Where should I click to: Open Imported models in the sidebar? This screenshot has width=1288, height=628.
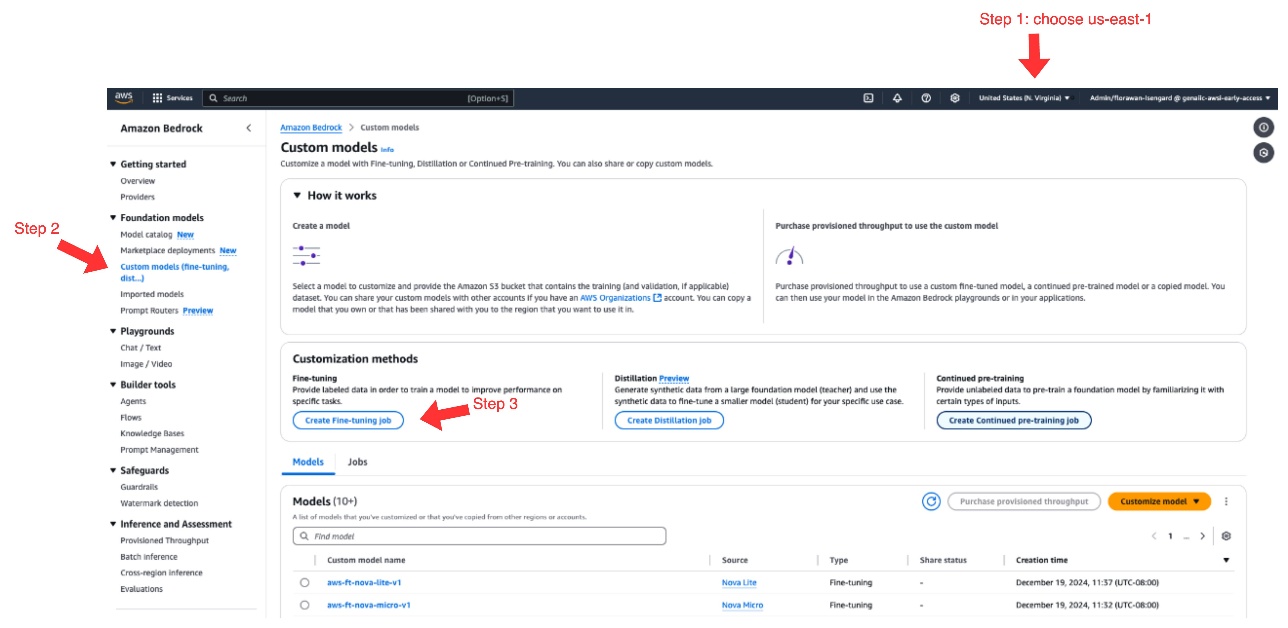click(x=152, y=294)
